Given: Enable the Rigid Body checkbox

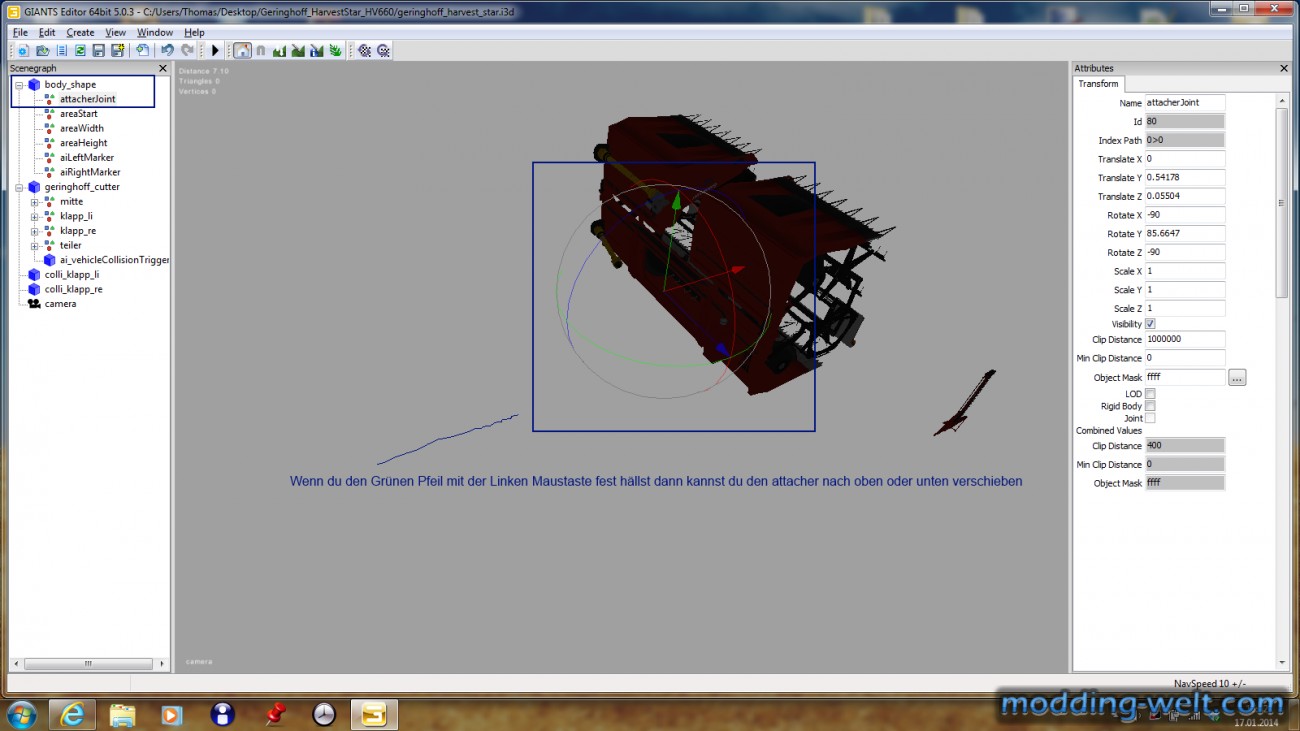Looking at the screenshot, I should (x=1150, y=406).
